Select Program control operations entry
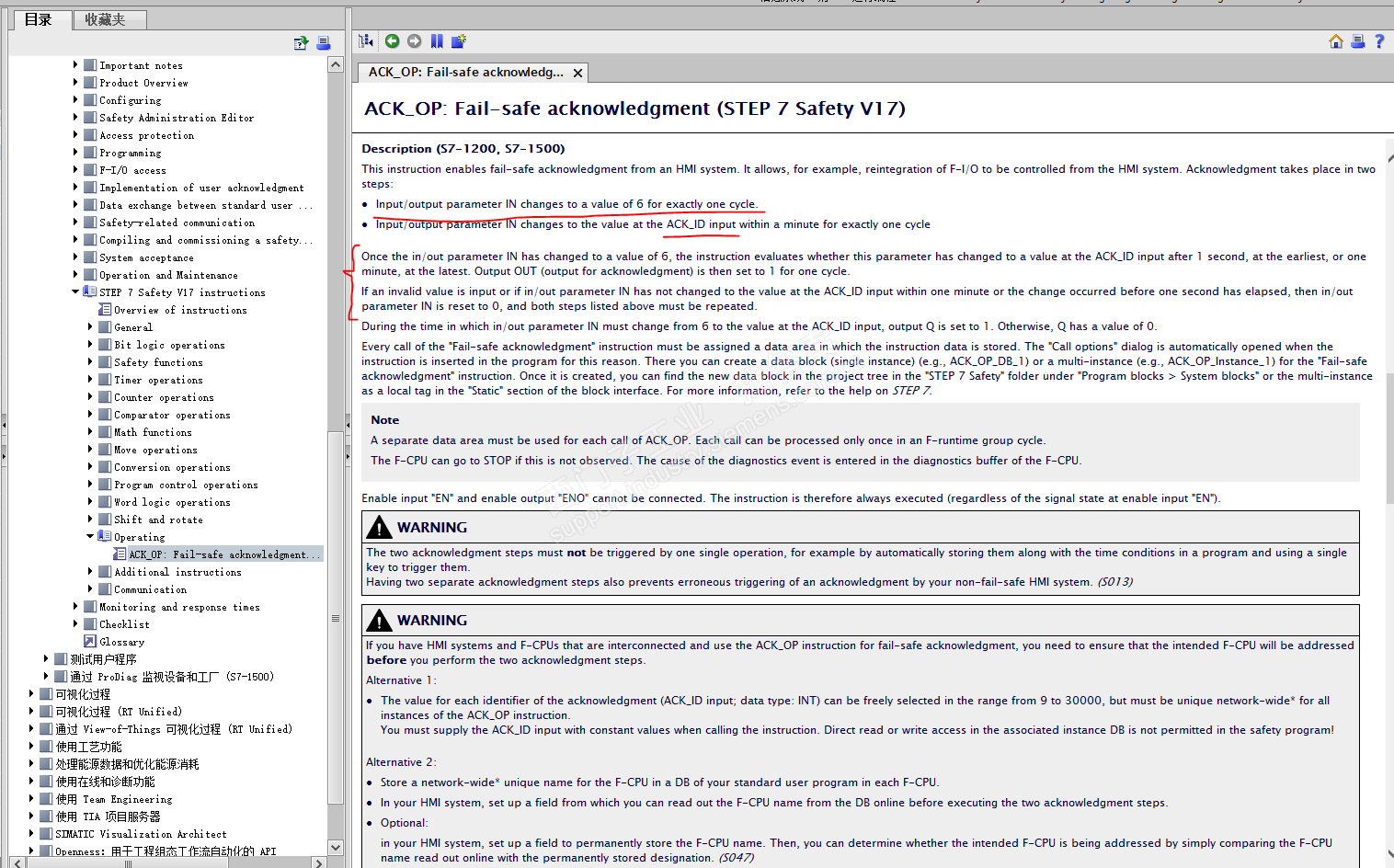Viewport: 1394px width, 868px height. point(186,485)
